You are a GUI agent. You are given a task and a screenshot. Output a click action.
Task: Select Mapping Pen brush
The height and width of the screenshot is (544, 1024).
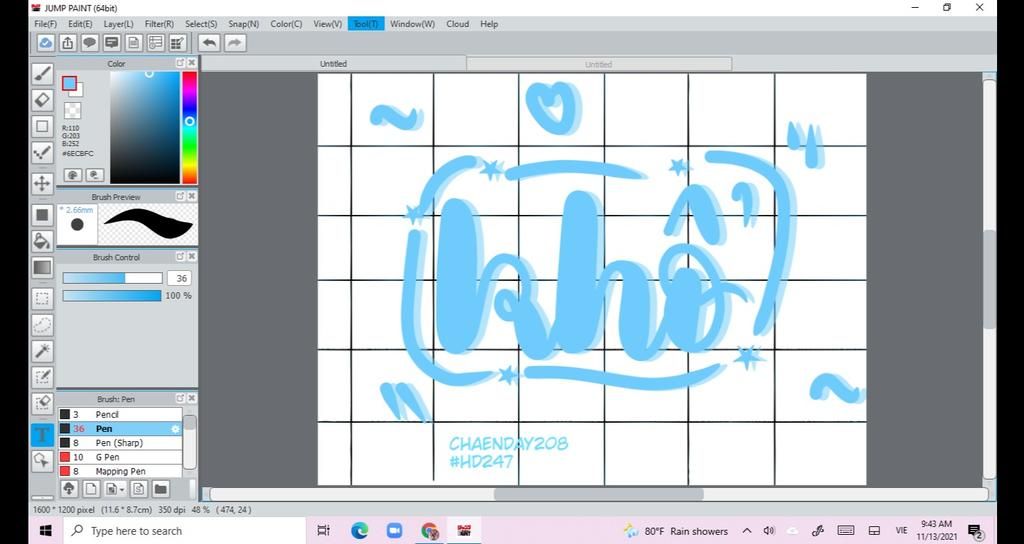[x=120, y=472]
